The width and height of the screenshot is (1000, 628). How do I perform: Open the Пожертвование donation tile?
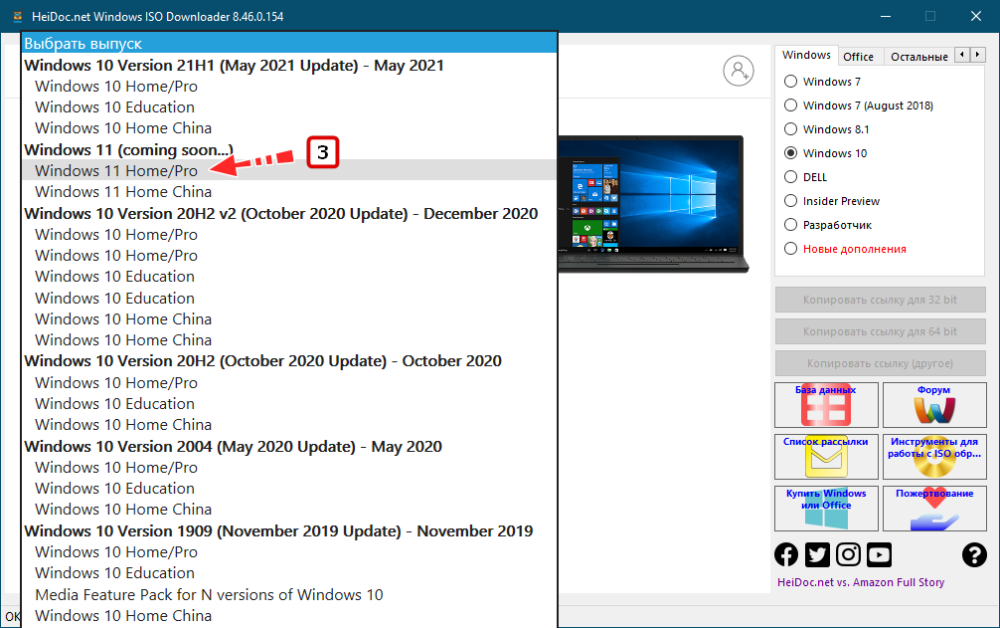[x=934, y=508]
